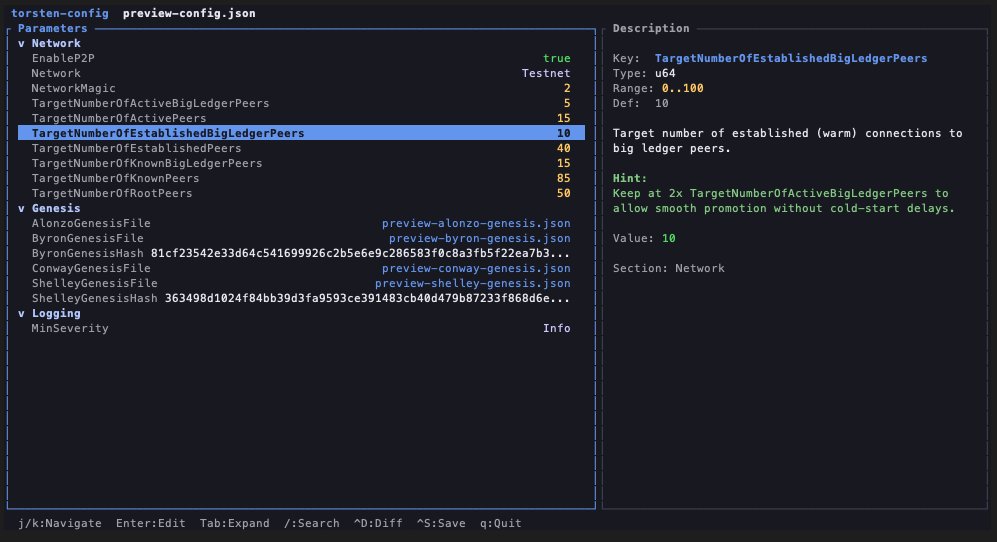Image resolution: width=997 pixels, height=542 pixels.
Task: Click ^S:Save hint in footer
Action: pyautogui.click(x=441, y=523)
